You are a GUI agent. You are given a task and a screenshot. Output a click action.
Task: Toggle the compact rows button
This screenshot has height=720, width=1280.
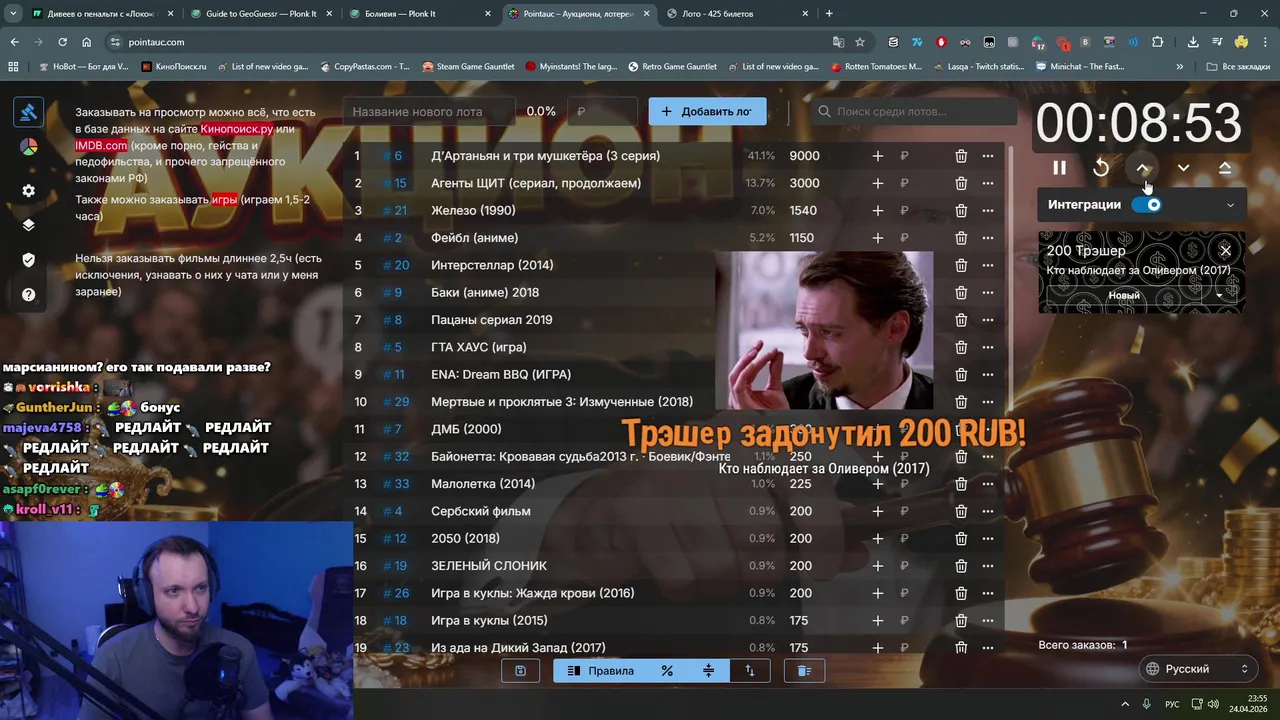click(x=708, y=671)
